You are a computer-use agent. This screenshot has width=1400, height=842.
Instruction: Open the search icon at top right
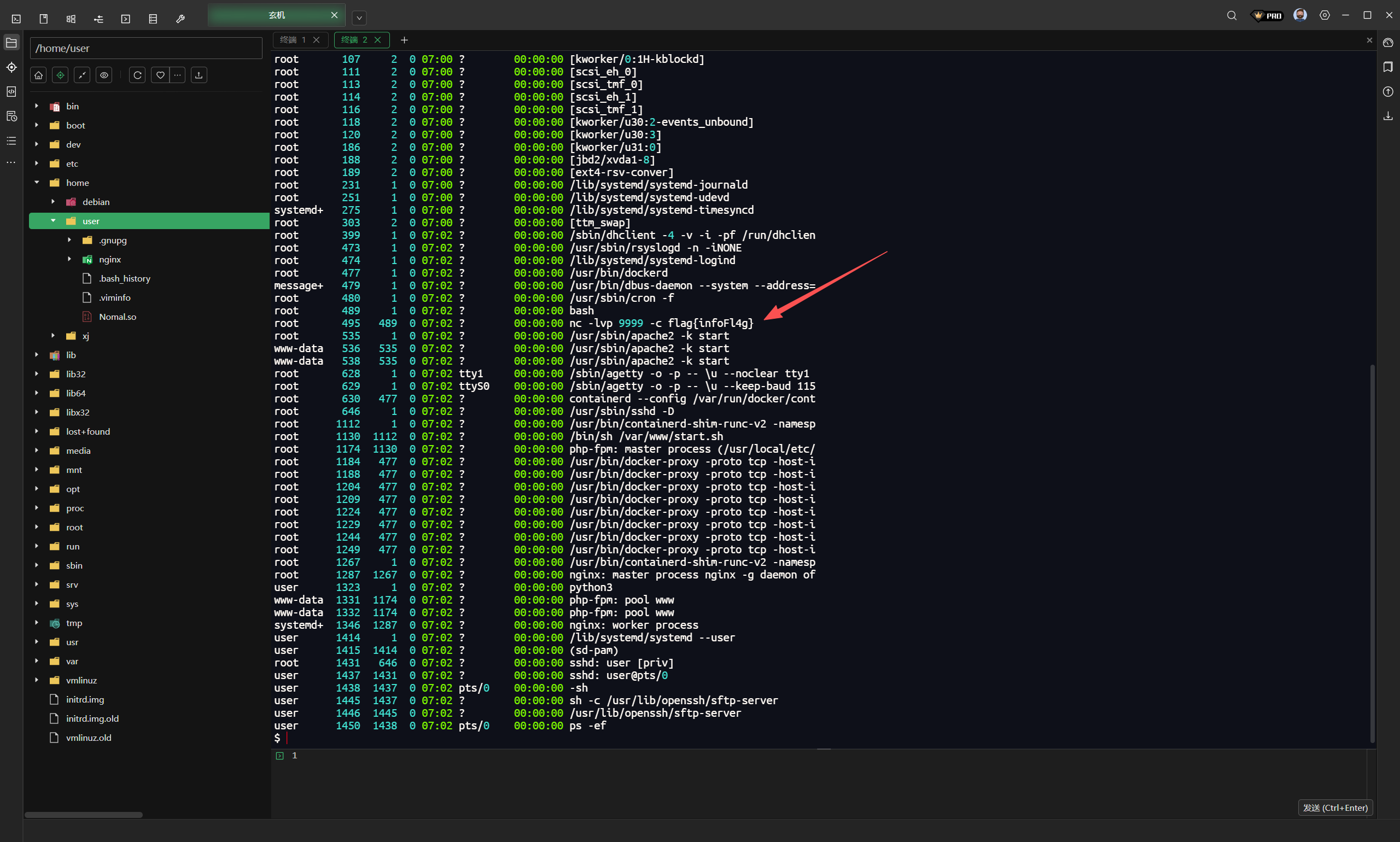click(1232, 16)
